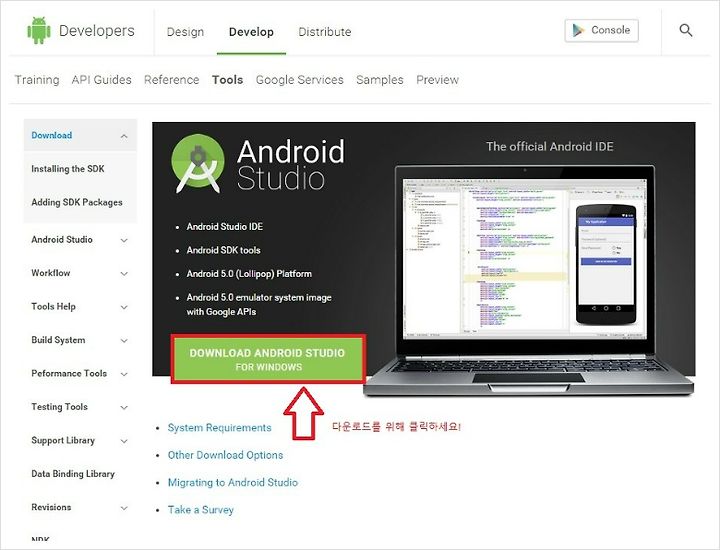The width and height of the screenshot is (720, 550).
Task: Select the Develop tab
Action: 251,32
